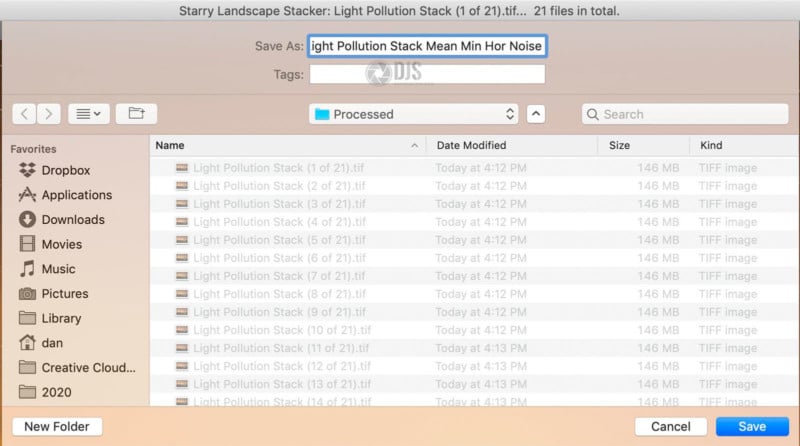Click the Save As filename field
The width and height of the screenshot is (800, 446).
(x=427, y=45)
